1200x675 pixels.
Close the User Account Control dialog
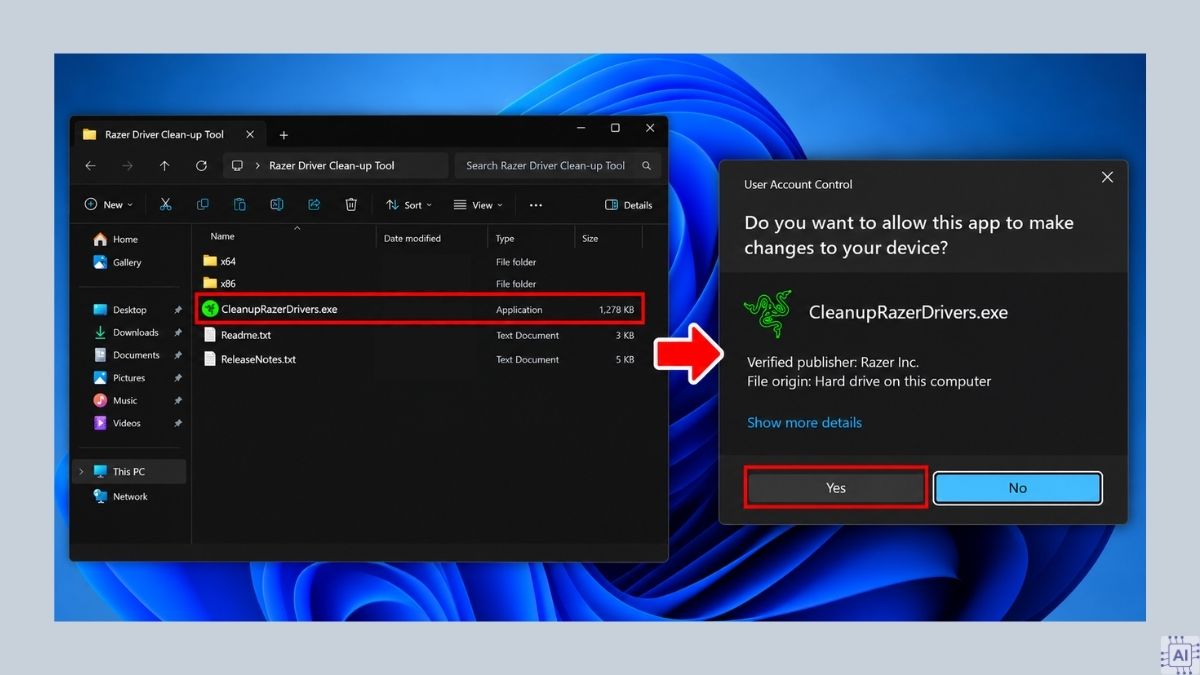pyautogui.click(x=1107, y=177)
